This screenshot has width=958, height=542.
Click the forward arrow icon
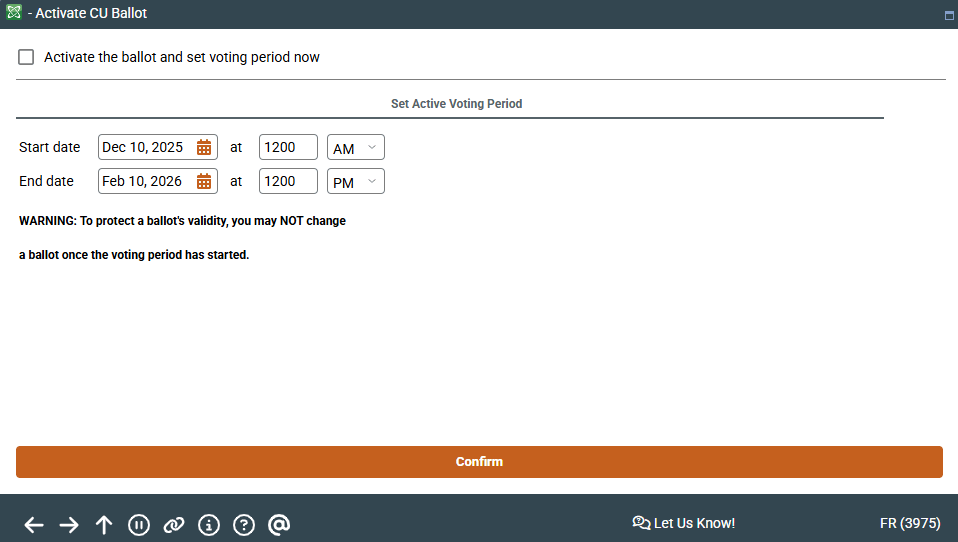69,525
